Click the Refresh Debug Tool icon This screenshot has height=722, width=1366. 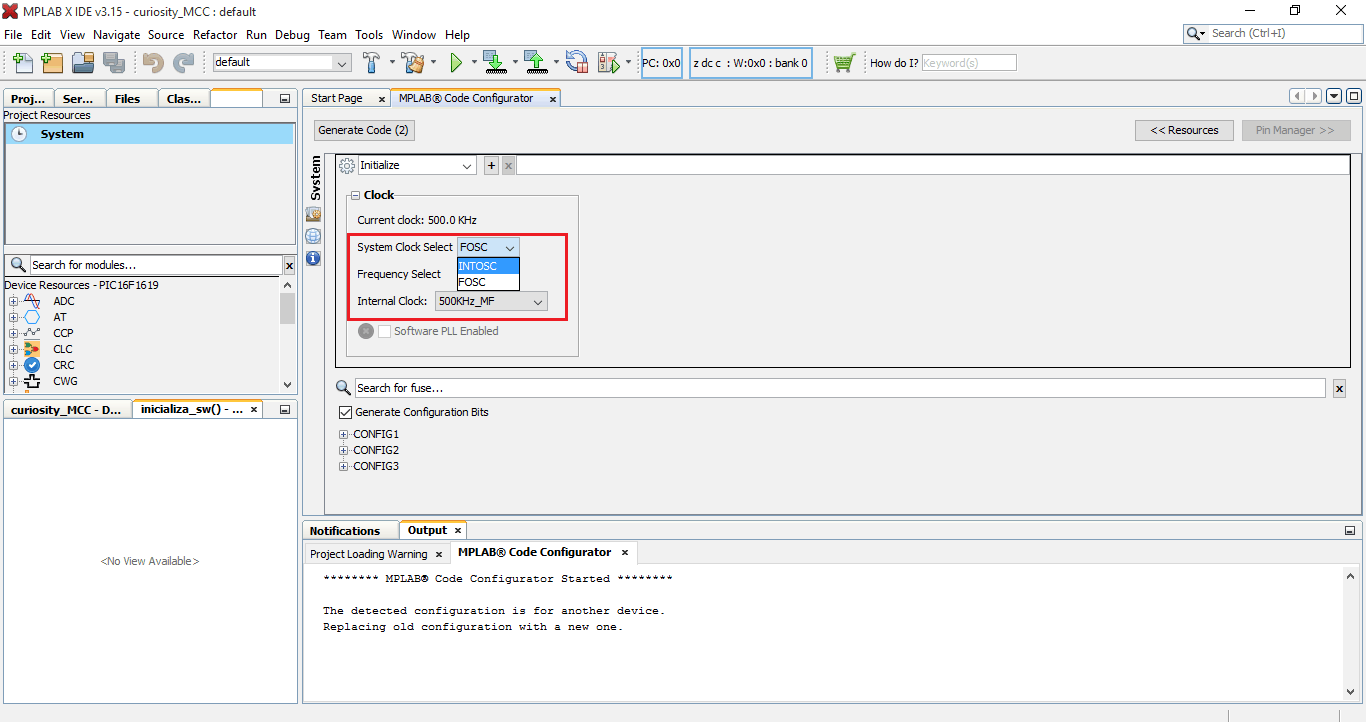click(x=576, y=61)
